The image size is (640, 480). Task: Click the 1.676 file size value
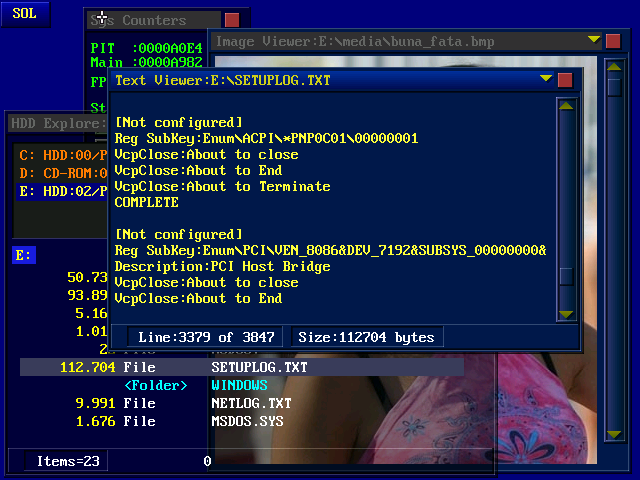(96, 421)
